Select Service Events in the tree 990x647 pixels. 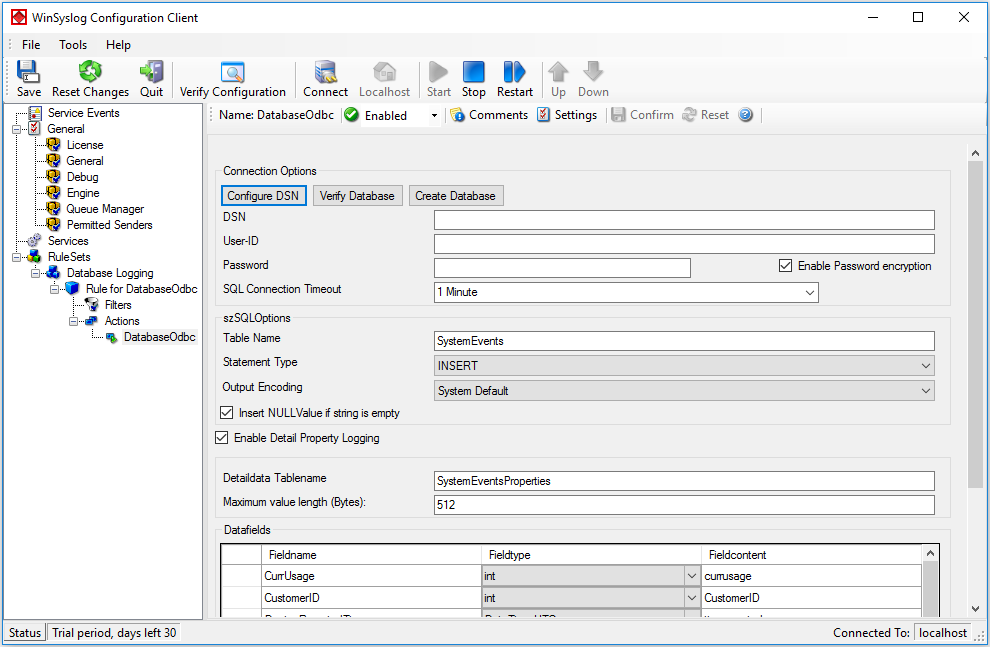coord(83,113)
